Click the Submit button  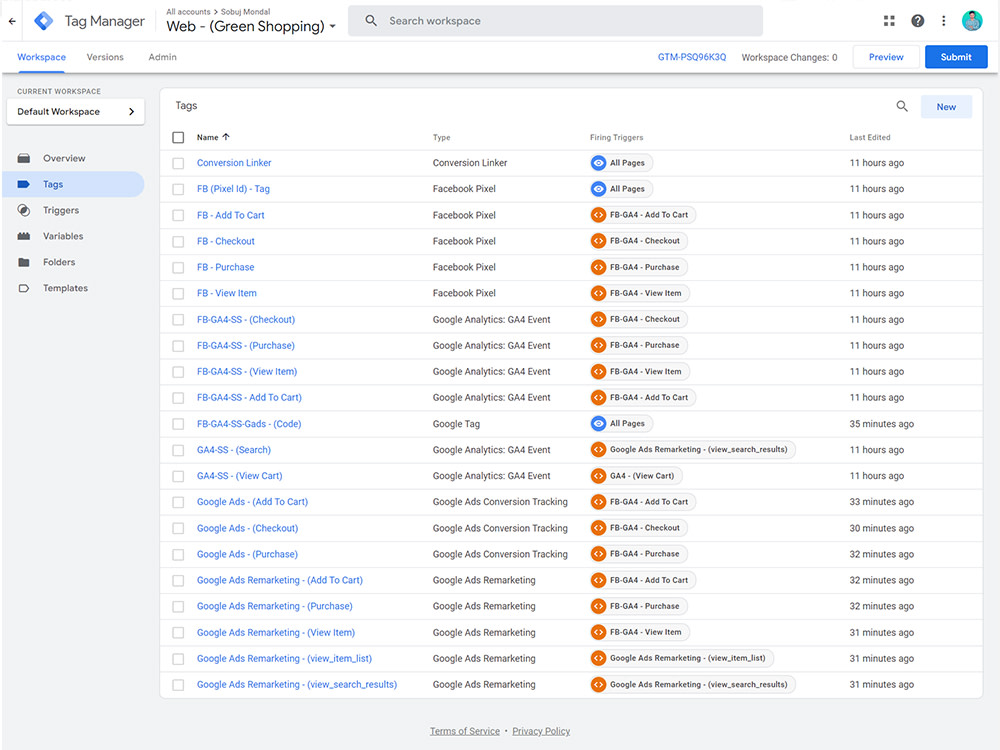click(x=956, y=57)
